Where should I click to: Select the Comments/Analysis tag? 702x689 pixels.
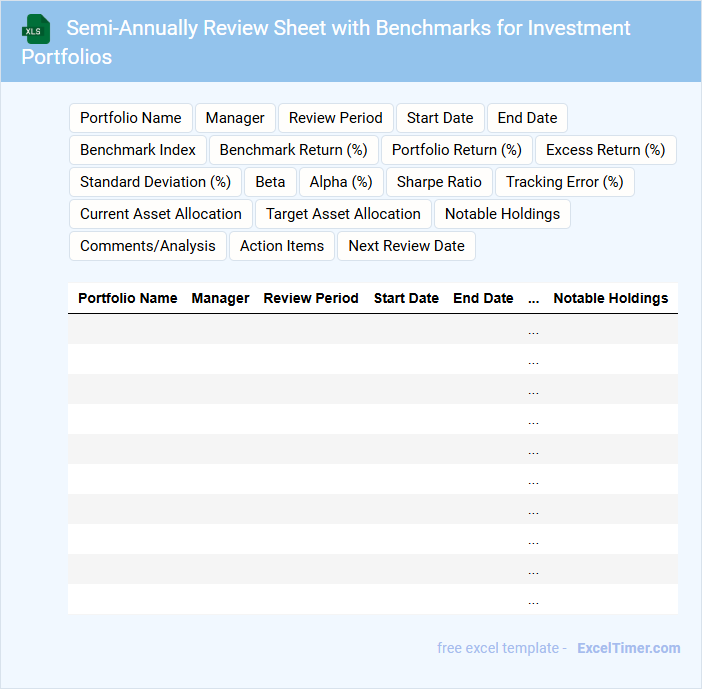point(148,246)
